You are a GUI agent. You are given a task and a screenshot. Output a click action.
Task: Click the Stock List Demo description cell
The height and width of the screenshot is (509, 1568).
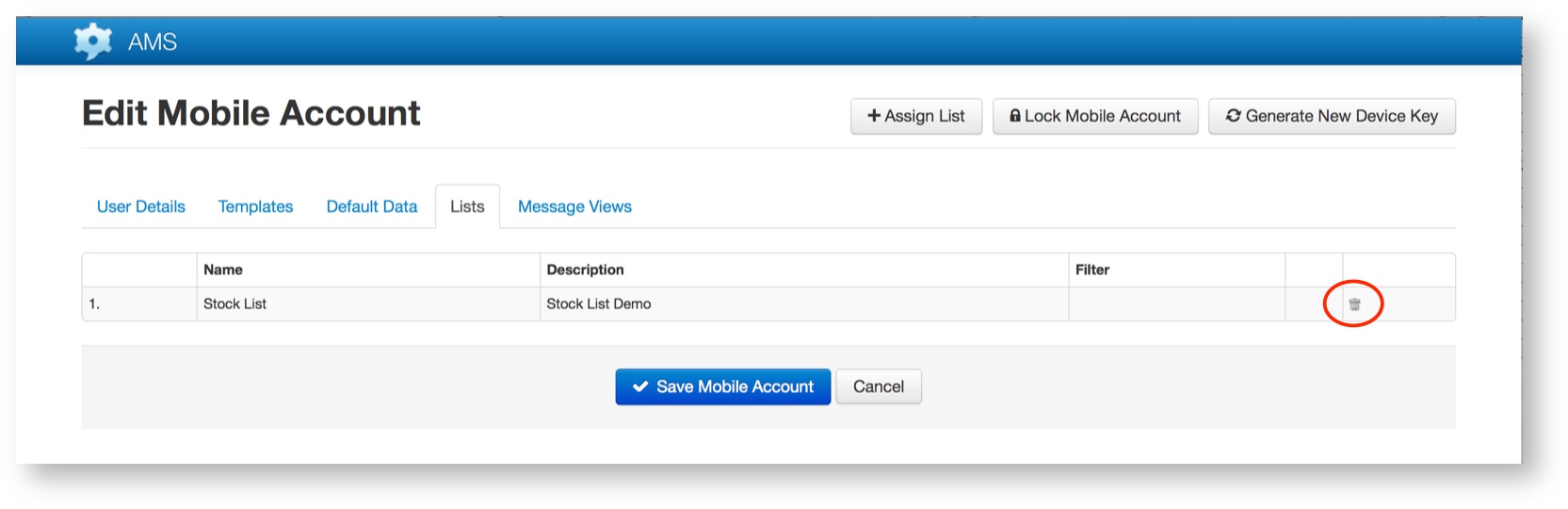599,304
